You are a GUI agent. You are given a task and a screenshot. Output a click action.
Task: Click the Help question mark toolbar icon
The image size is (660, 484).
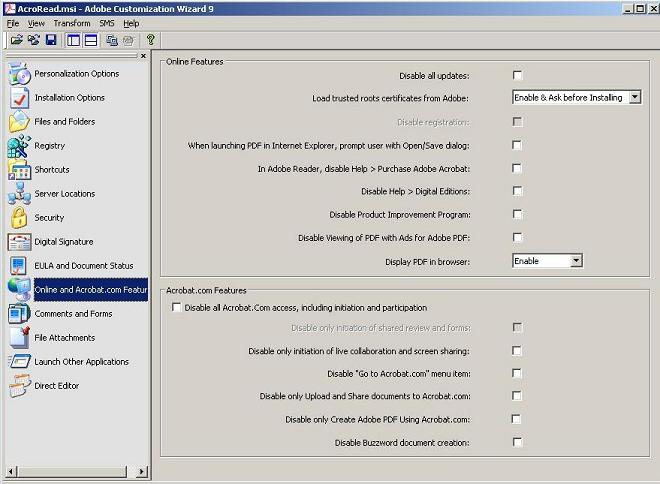pyautogui.click(x=151, y=40)
